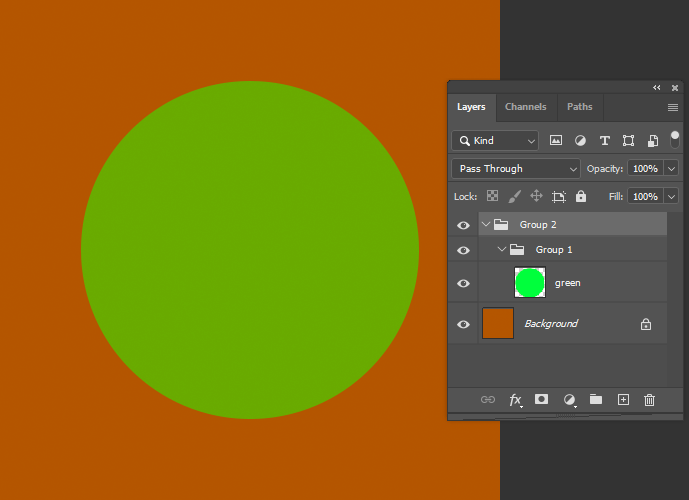Image resolution: width=689 pixels, height=500 pixels.
Task: Select Group 2 folder icon
Action: [501, 225]
